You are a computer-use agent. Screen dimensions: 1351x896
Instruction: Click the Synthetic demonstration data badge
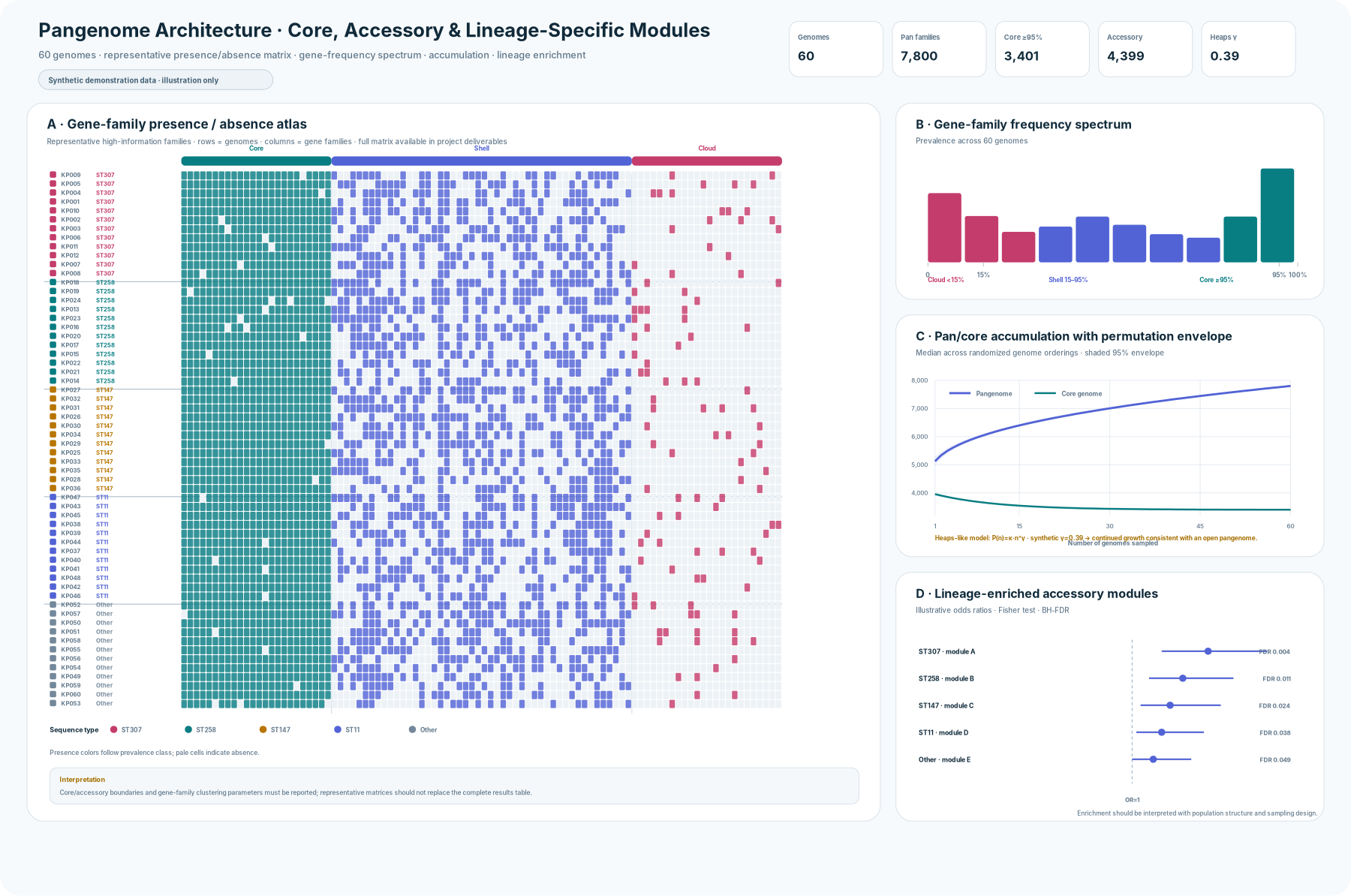pos(155,80)
